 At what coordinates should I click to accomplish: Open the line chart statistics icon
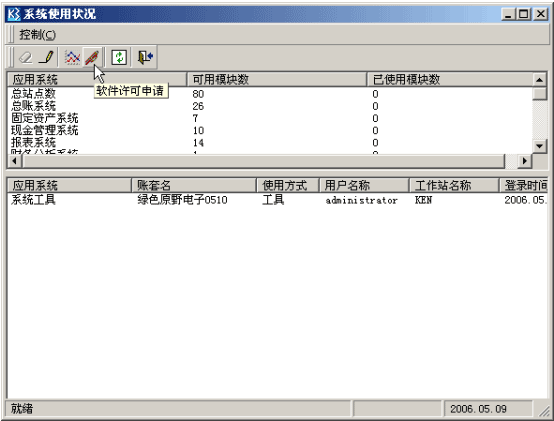pos(72,57)
